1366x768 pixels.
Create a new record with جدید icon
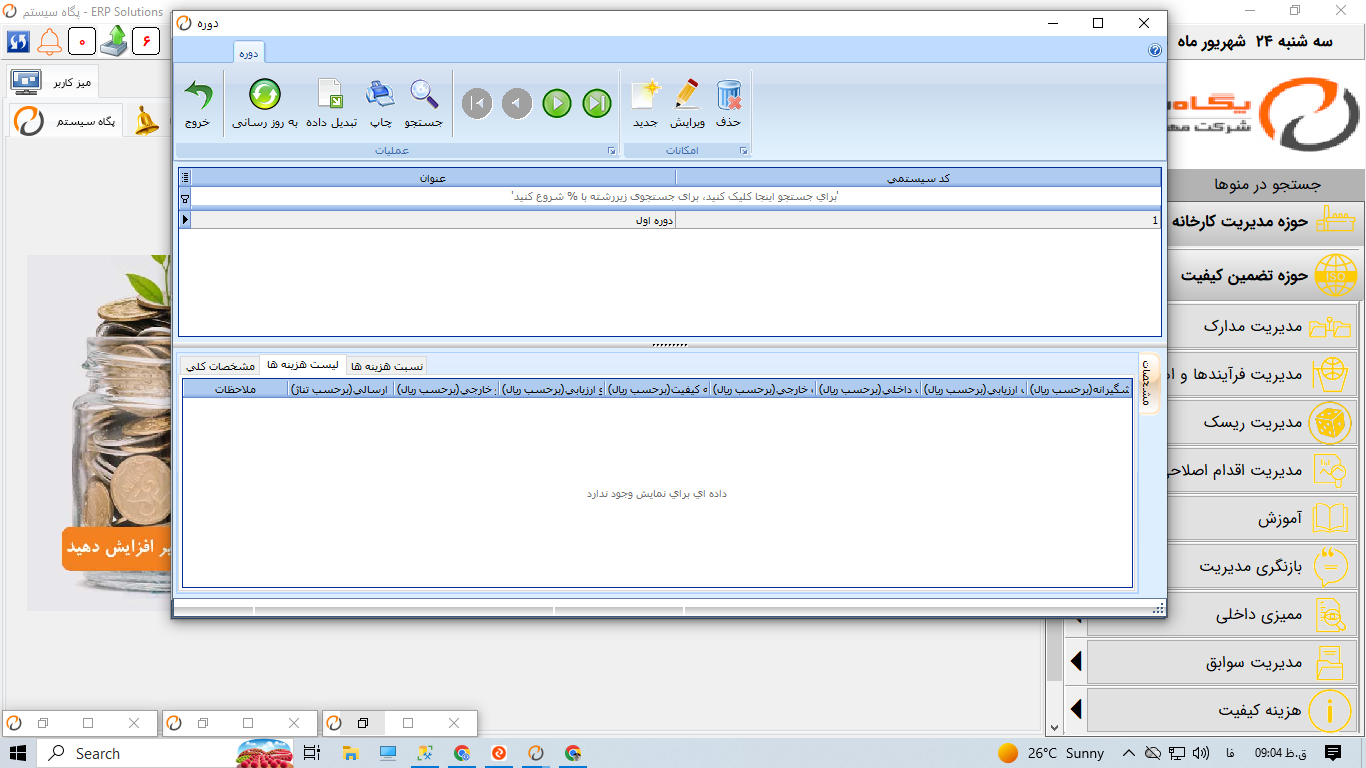coord(645,97)
